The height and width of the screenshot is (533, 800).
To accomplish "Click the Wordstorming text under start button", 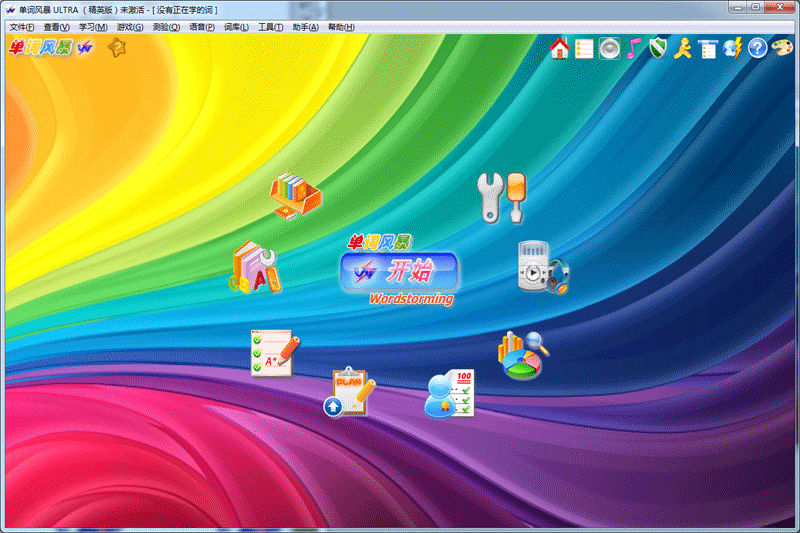I will [x=411, y=299].
